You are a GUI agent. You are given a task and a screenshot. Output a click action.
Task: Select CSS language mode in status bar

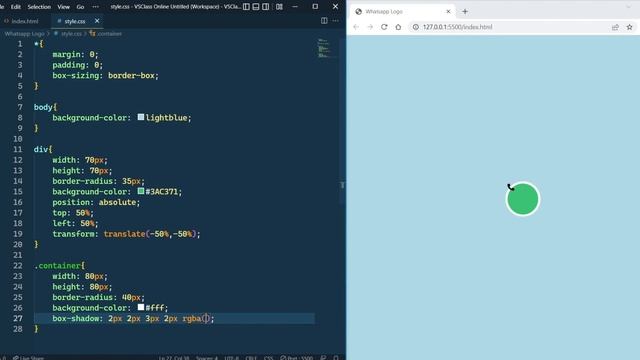(x=268, y=358)
